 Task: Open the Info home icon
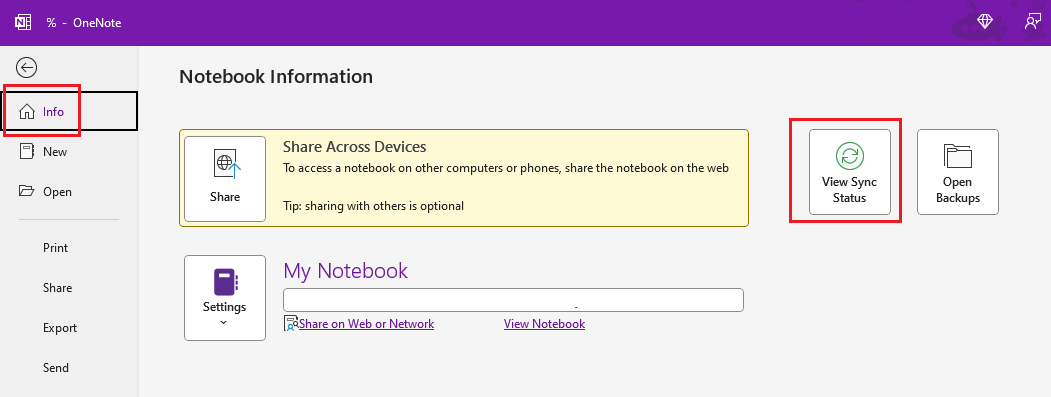[x=26, y=111]
